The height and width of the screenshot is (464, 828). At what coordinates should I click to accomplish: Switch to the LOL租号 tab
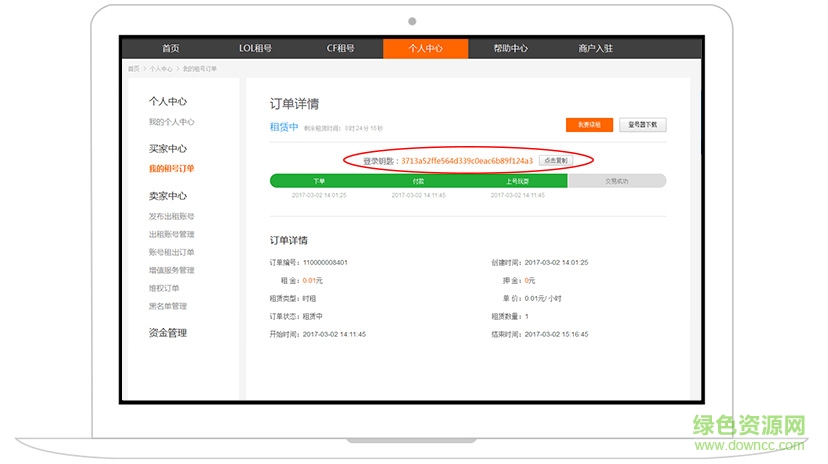coord(255,48)
